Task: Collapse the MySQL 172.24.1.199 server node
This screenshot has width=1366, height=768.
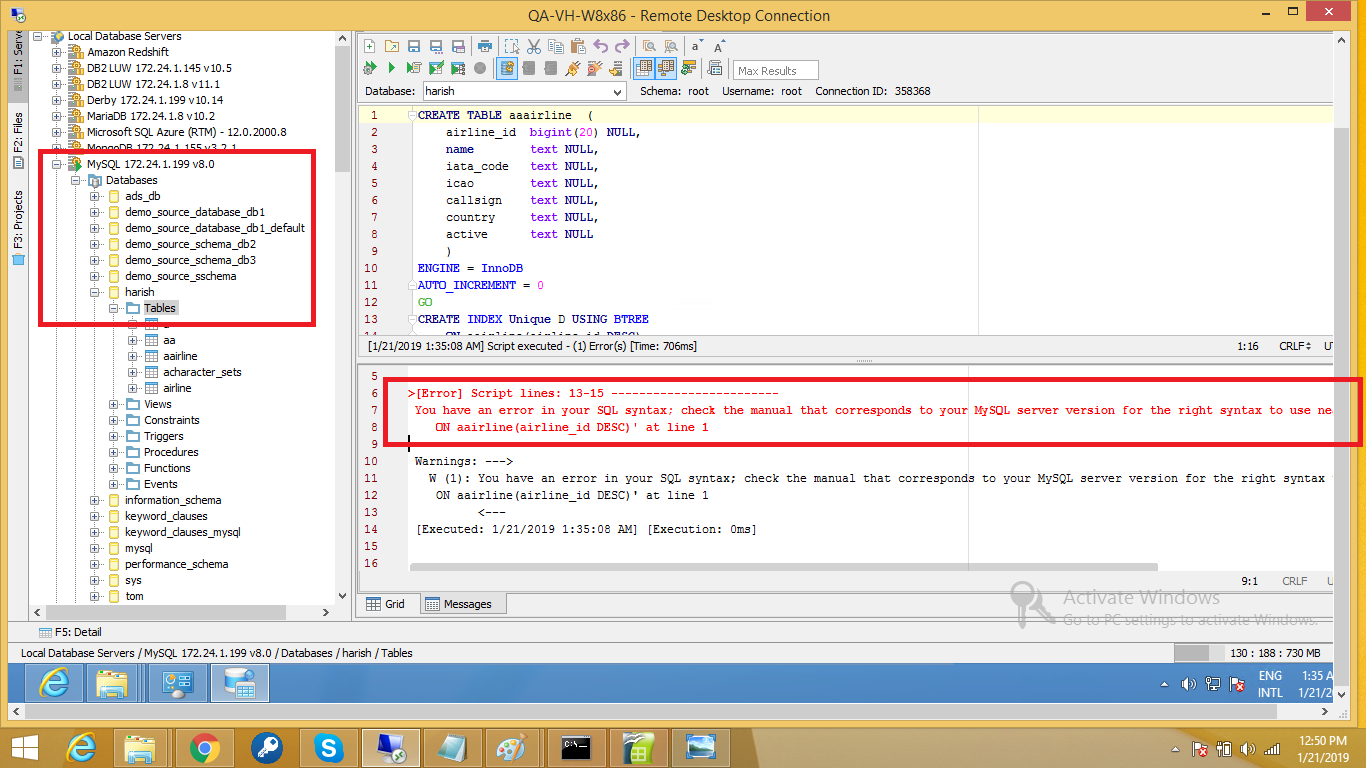Action: pos(56,164)
